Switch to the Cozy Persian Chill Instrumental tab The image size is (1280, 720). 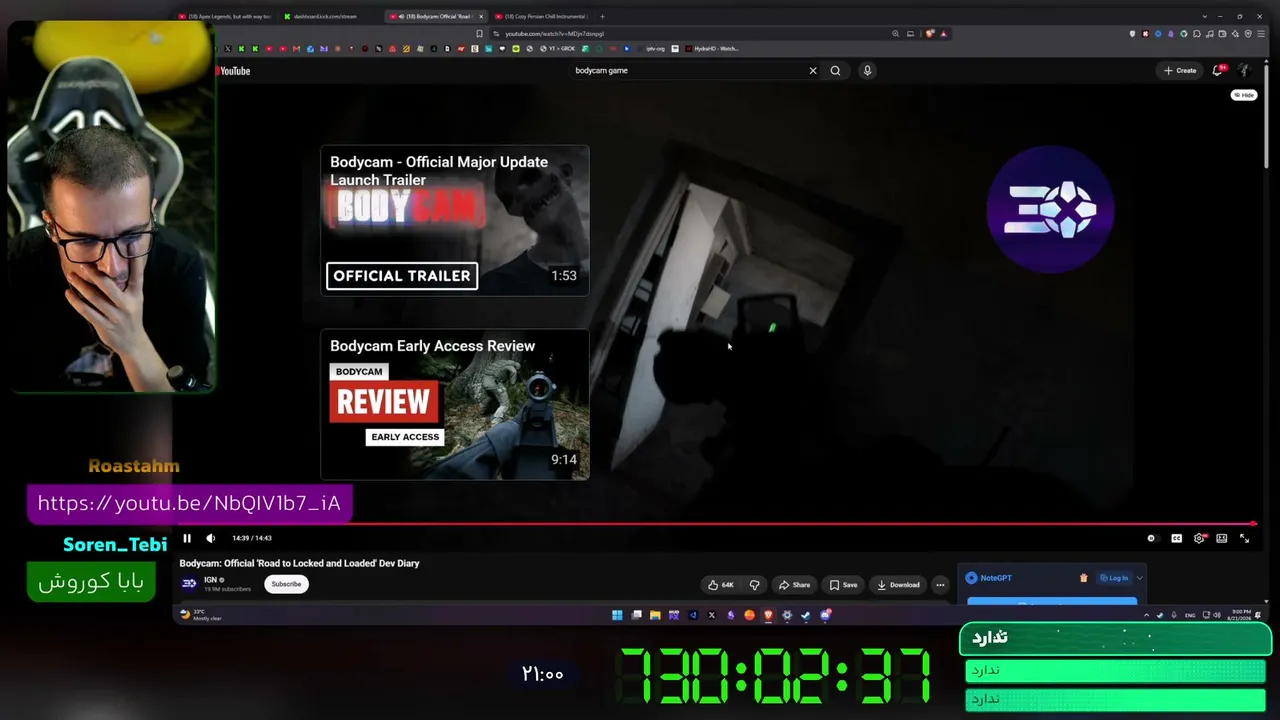tap(541, 16)
